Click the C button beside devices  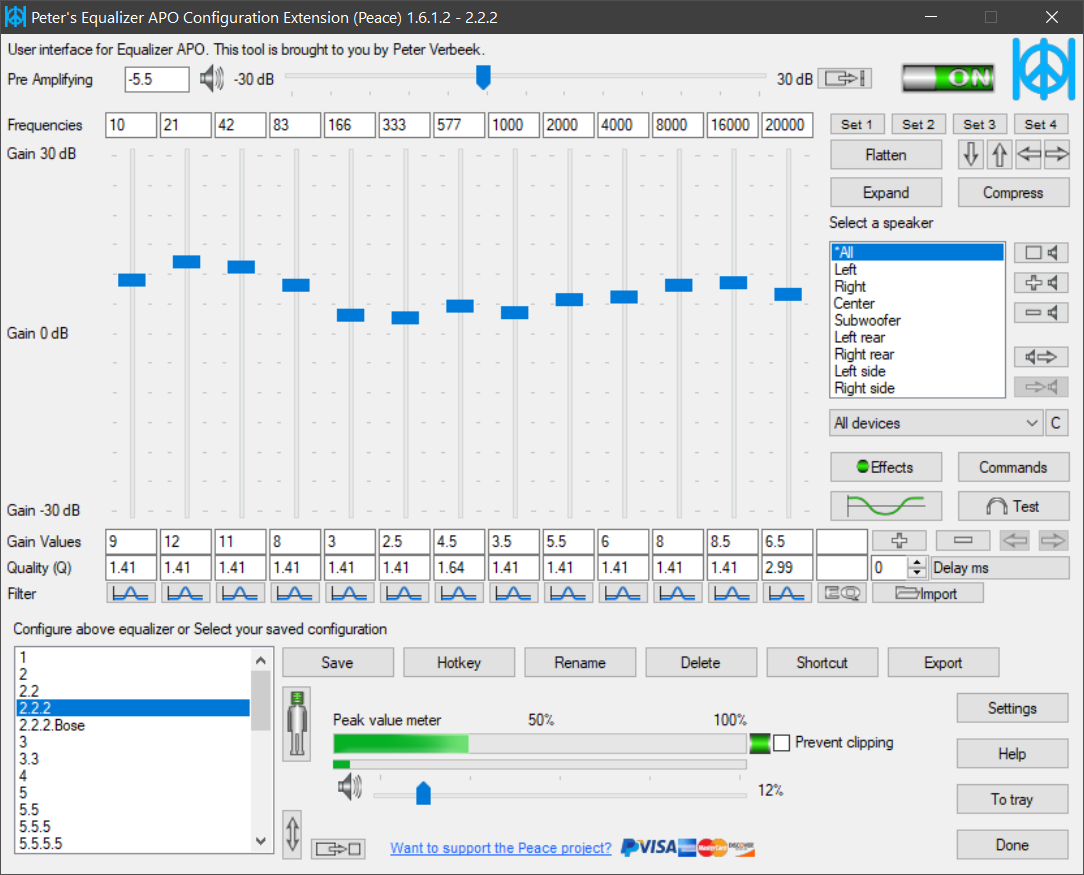[x=1056, y=423]
